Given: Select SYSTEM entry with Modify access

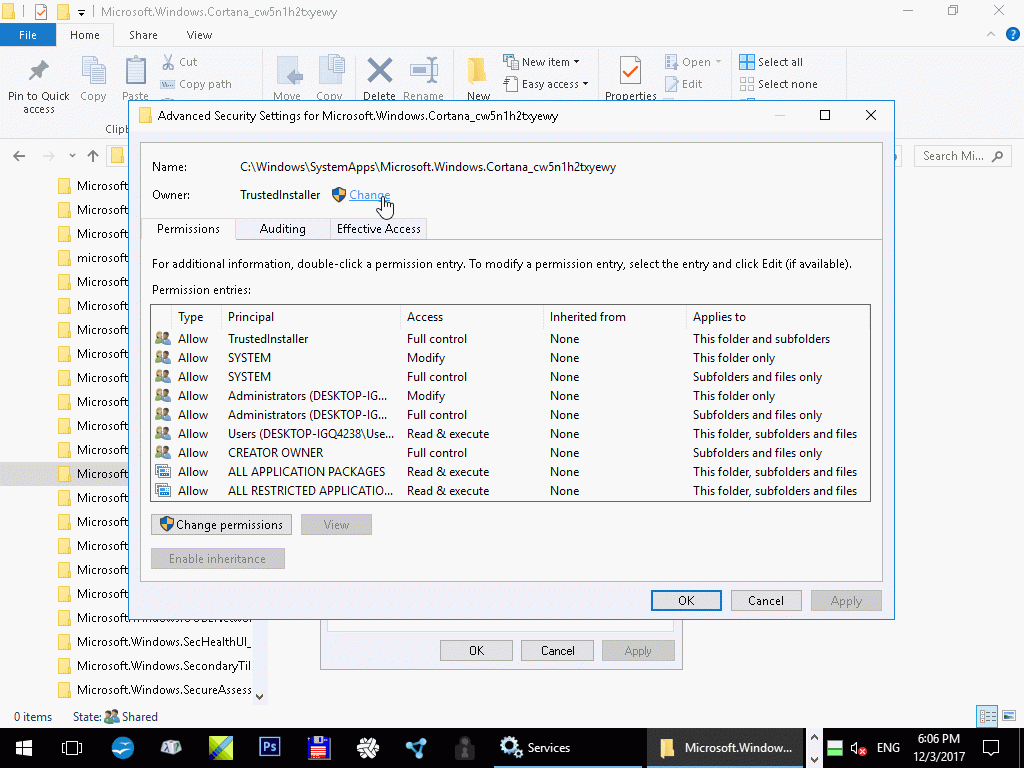Looking at the screenshot, I should (x=510, y=358).
